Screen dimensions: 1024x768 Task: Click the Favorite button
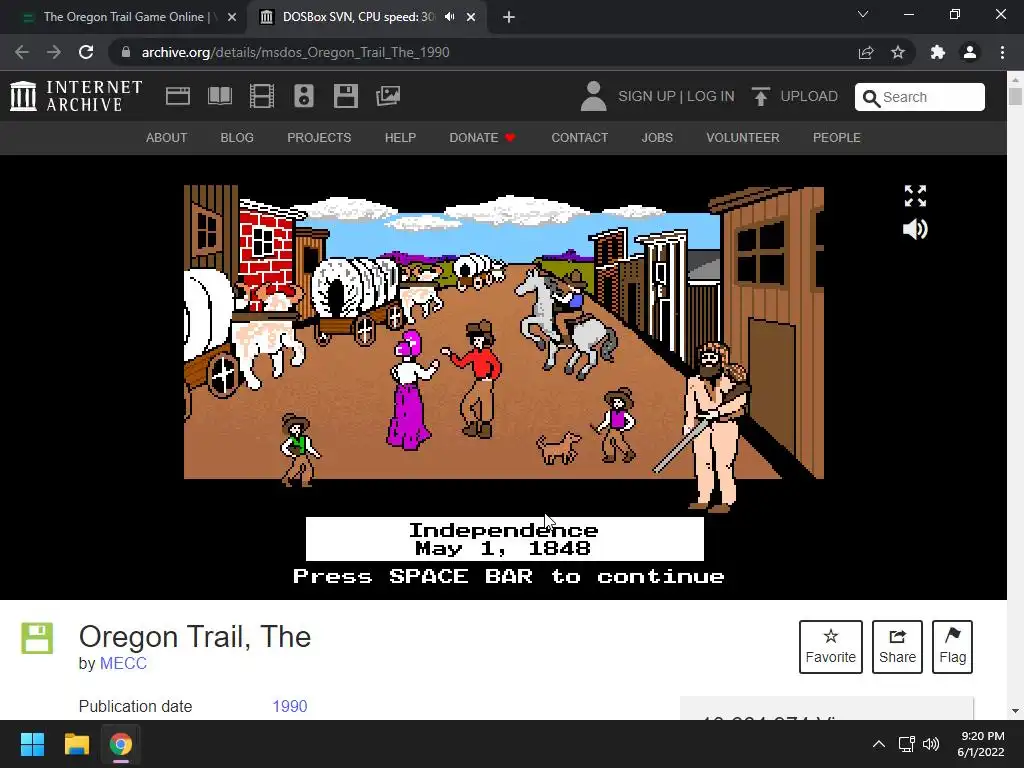click(831, 647)
